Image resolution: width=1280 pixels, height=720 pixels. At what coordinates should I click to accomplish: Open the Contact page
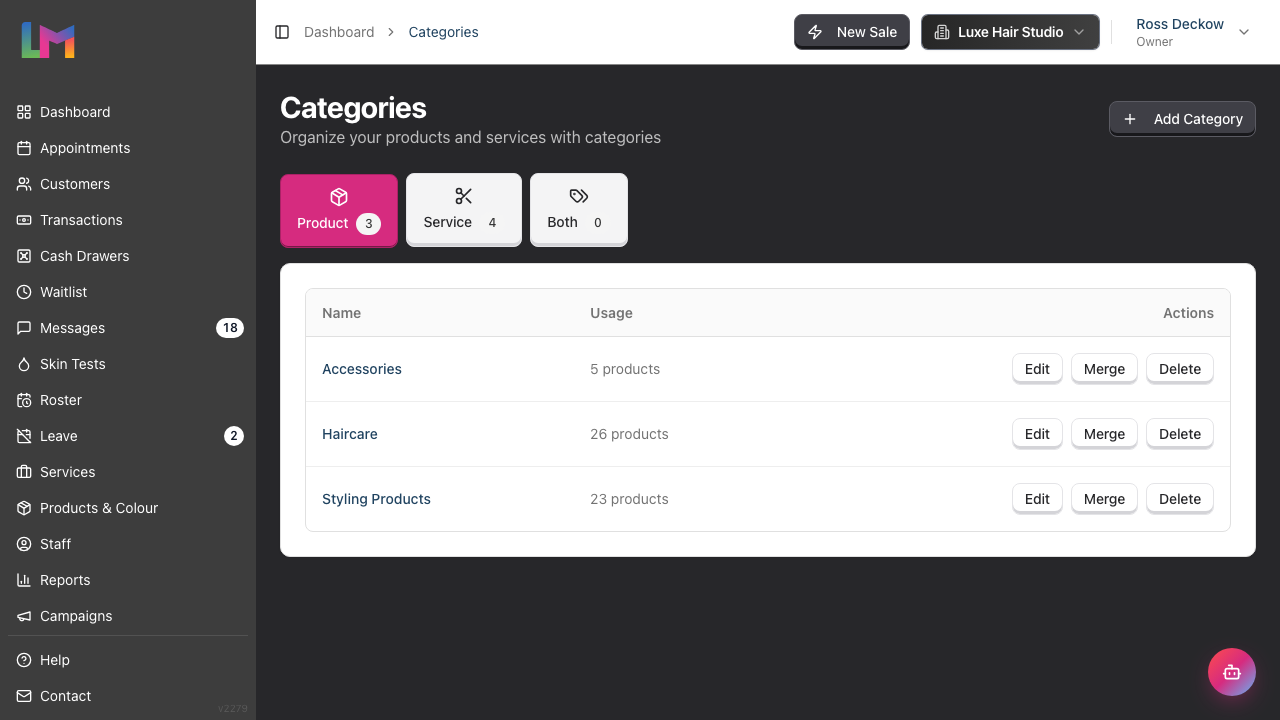pos(128,696)
